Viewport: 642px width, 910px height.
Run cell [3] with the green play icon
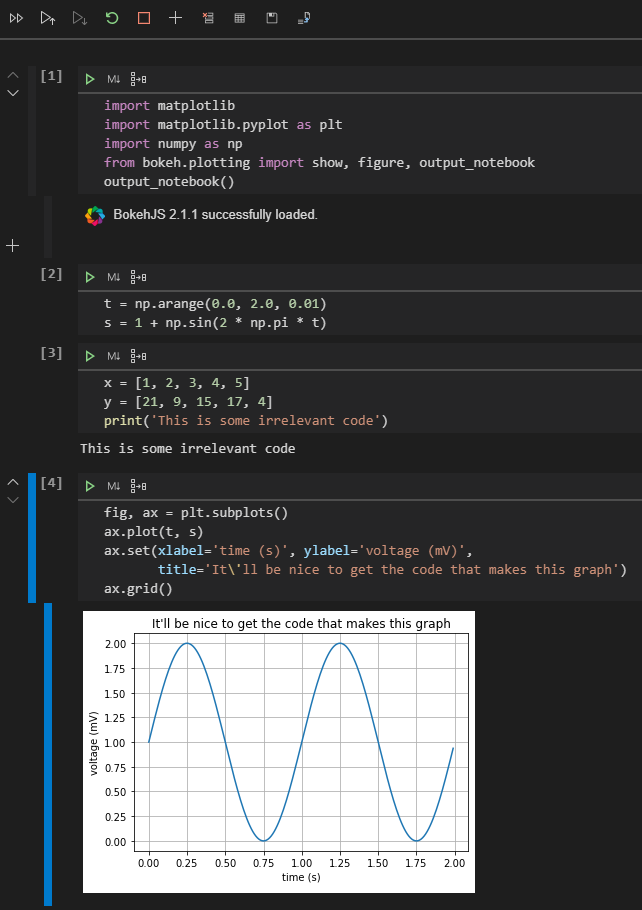90,356
